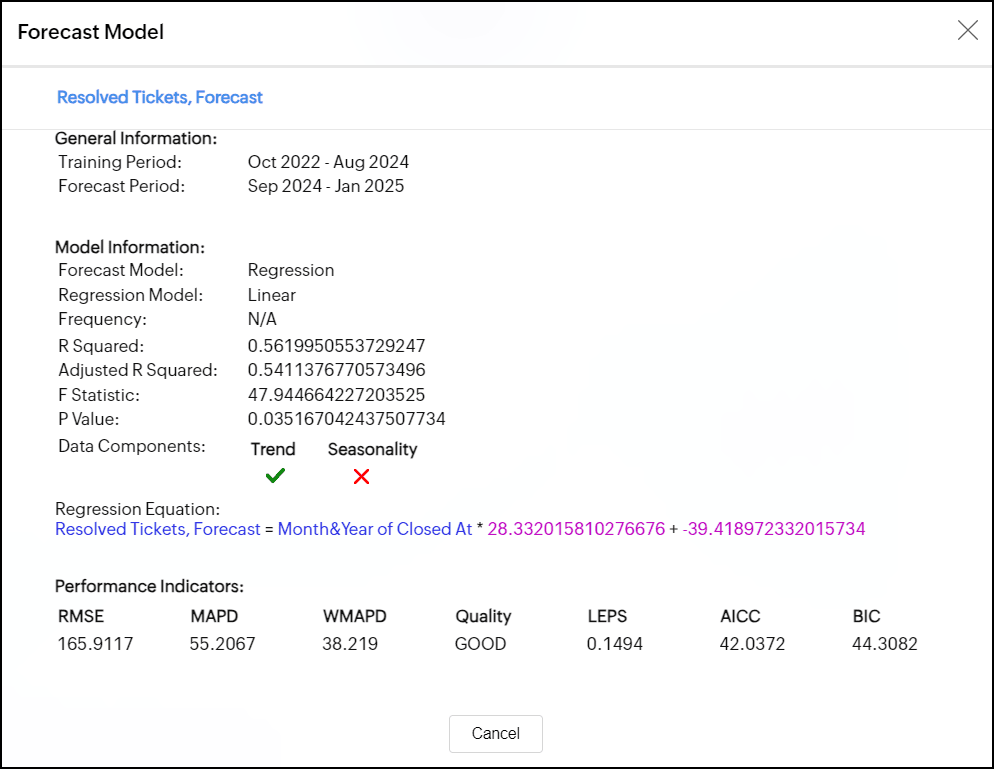Screen dimensions: 994x769
Task: Click Month&Year of Closed At term
Action: 374,529
